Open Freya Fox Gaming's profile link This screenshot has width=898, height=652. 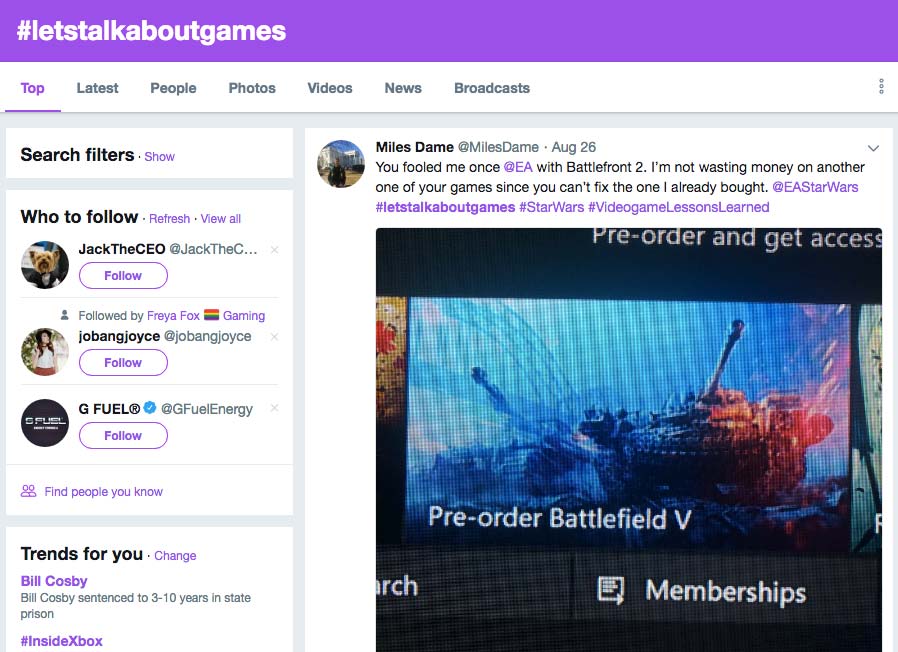coord(206,316)
